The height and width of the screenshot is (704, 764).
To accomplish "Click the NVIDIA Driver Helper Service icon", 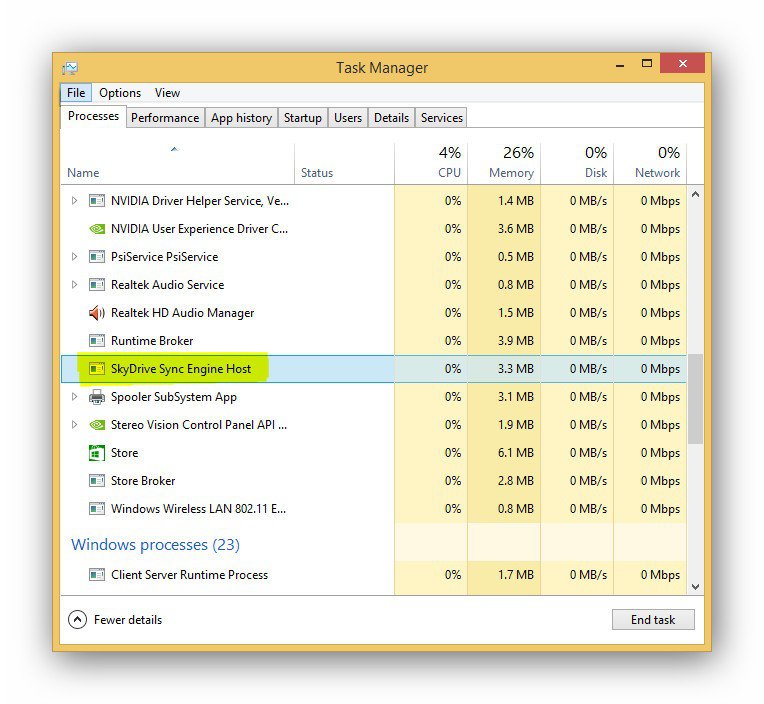I will (97, 201).
